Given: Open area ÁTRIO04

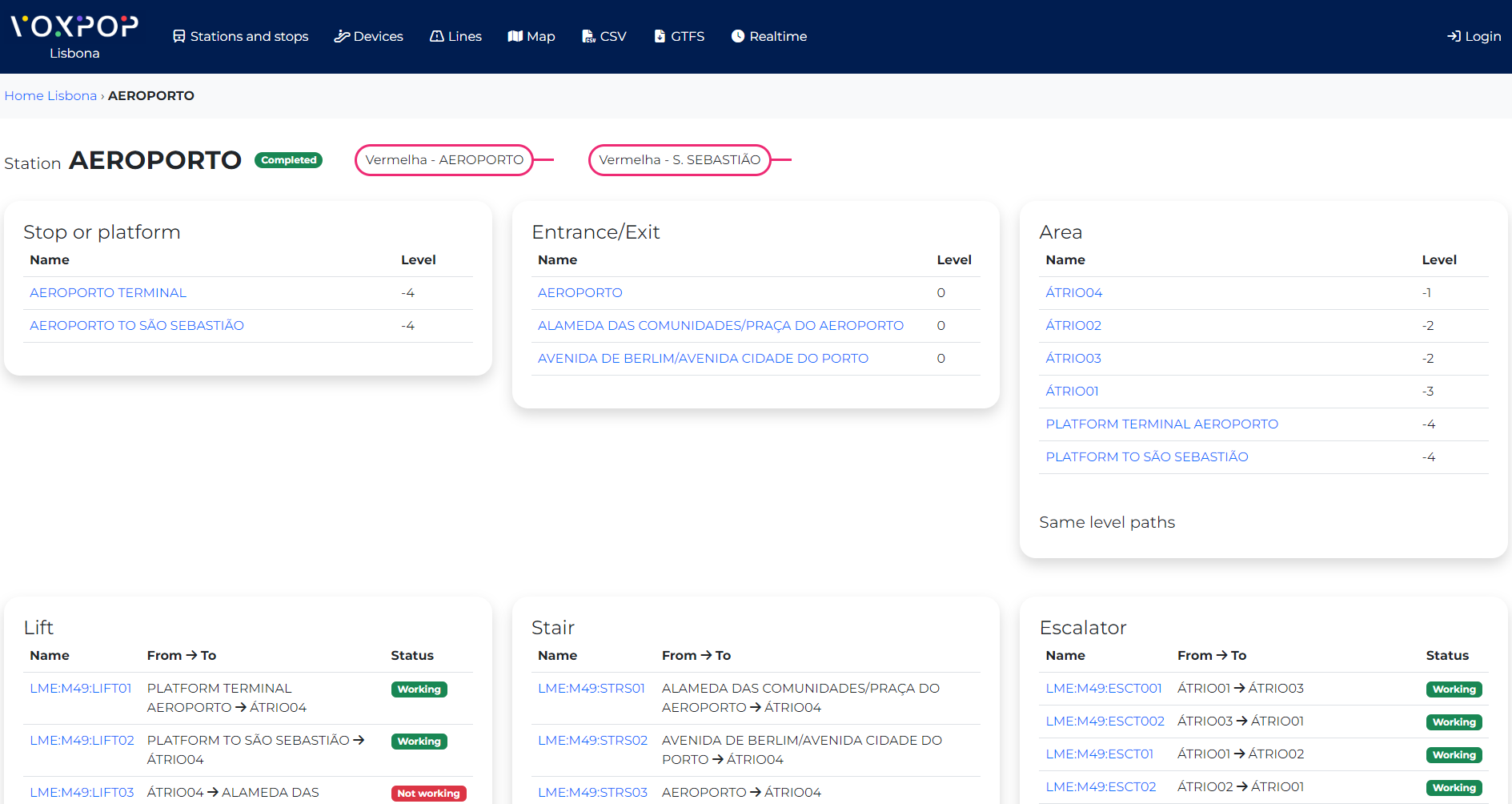Looking at the screenshot, I should (x=1074, y=292).
